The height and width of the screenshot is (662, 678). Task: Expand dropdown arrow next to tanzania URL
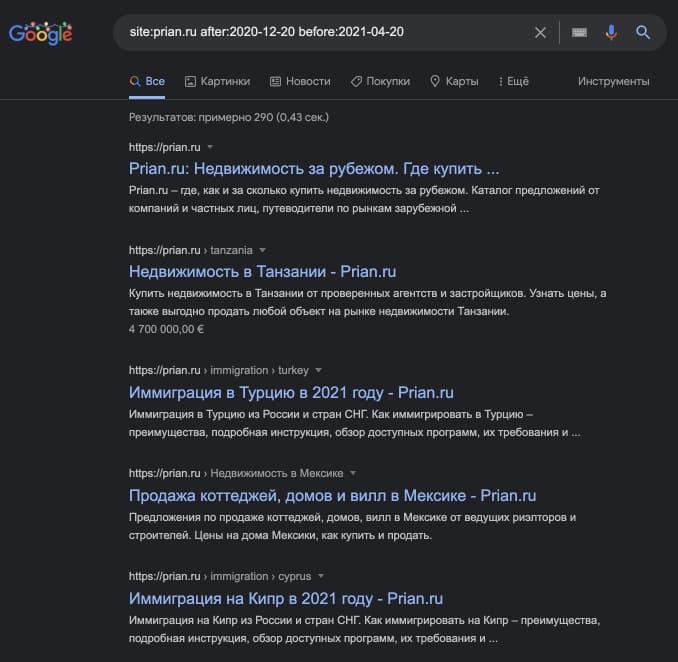click(x=262, y=250)
